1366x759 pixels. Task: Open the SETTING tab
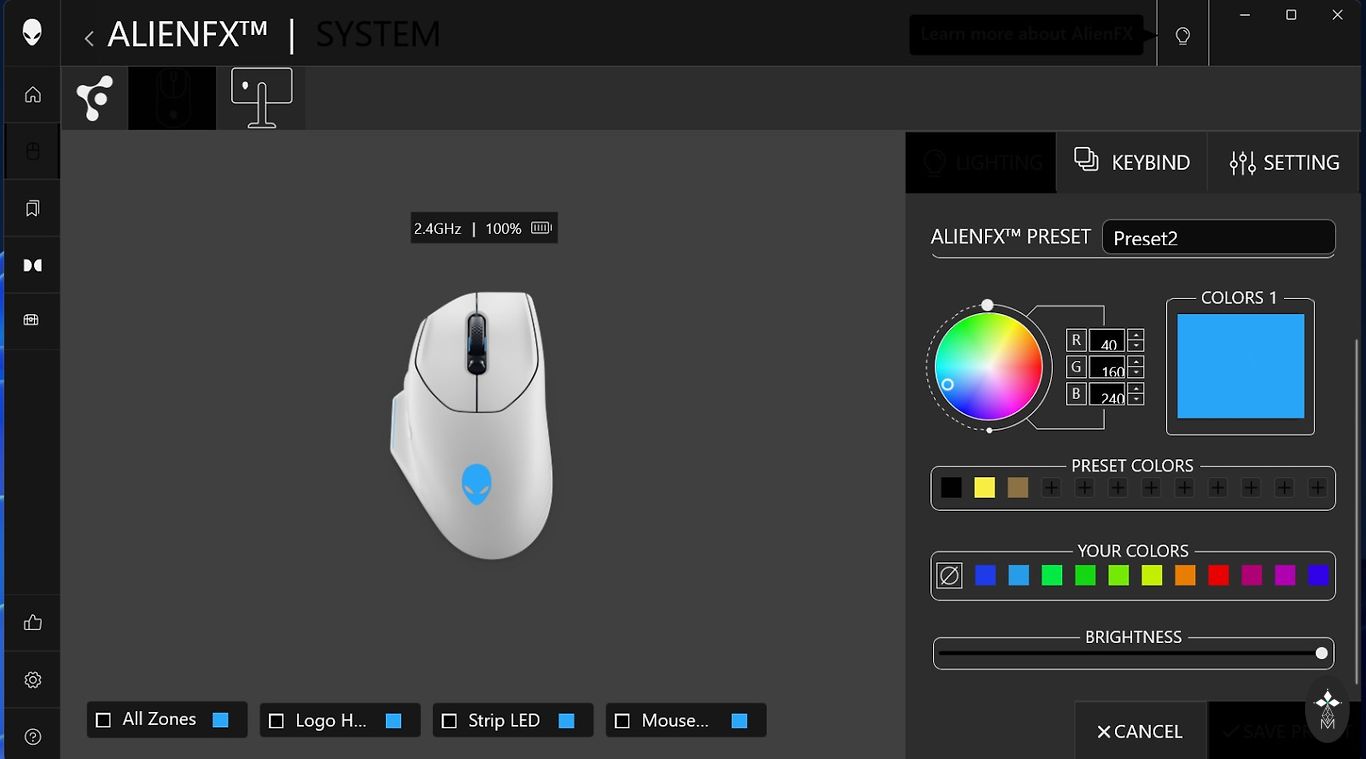pyautogui.click(x=1285, y=162)
